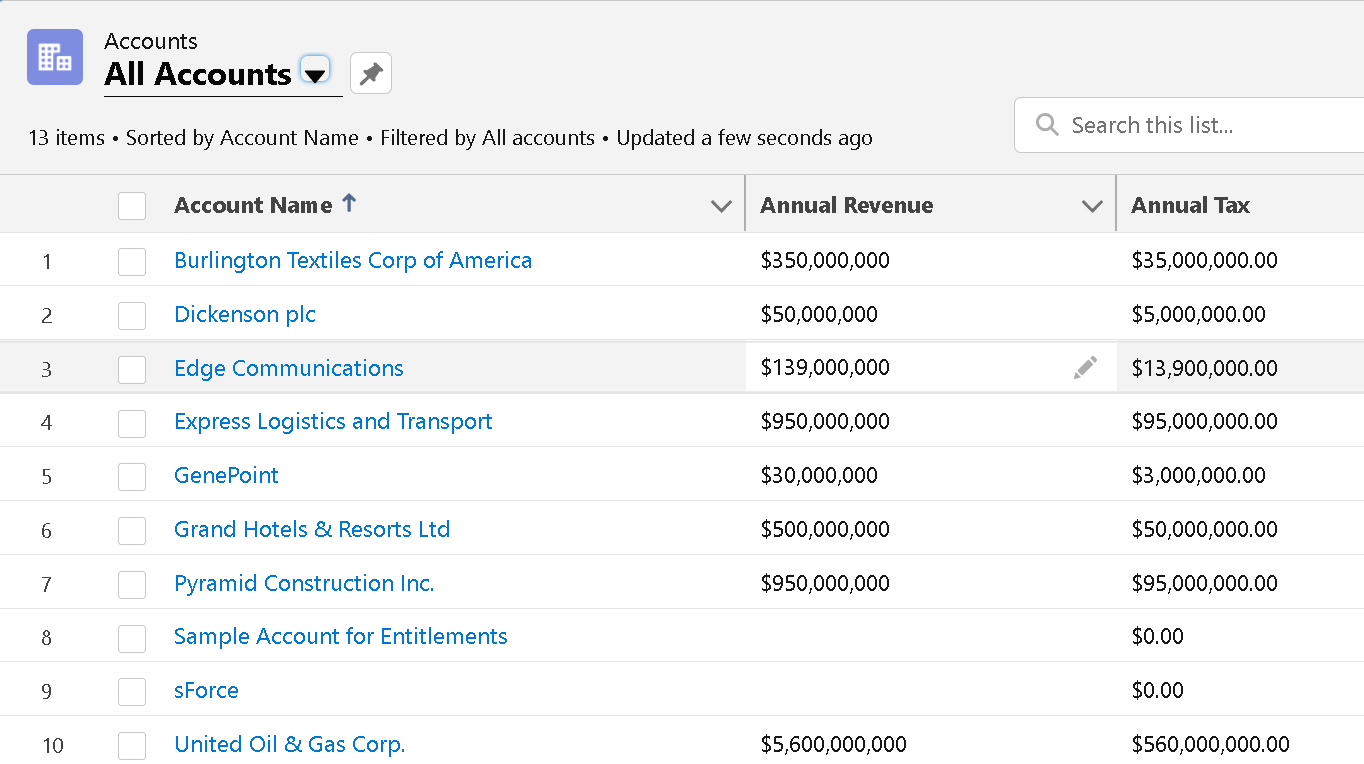Click the sort arrow on Account Name
This screenshot has width=1364, height=764.
[349, 202]
